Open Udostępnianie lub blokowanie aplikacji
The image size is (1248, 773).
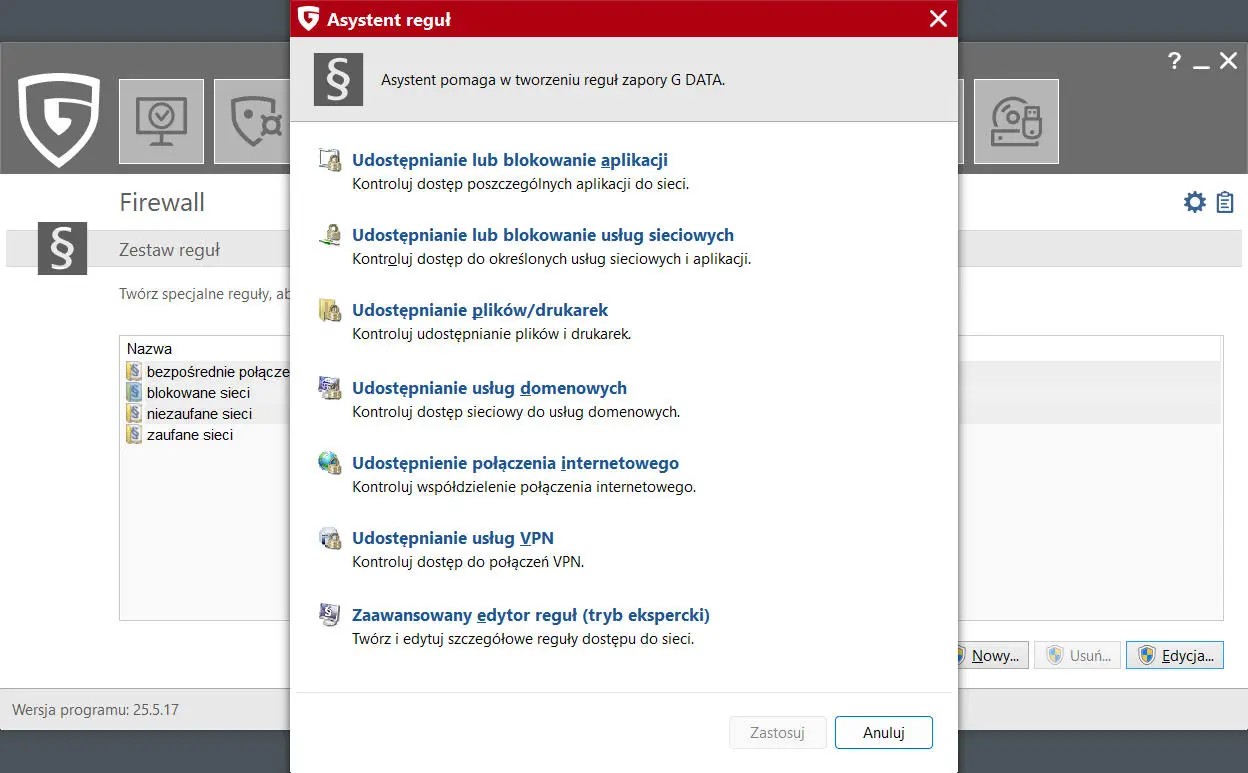click(x=509, y=160)
